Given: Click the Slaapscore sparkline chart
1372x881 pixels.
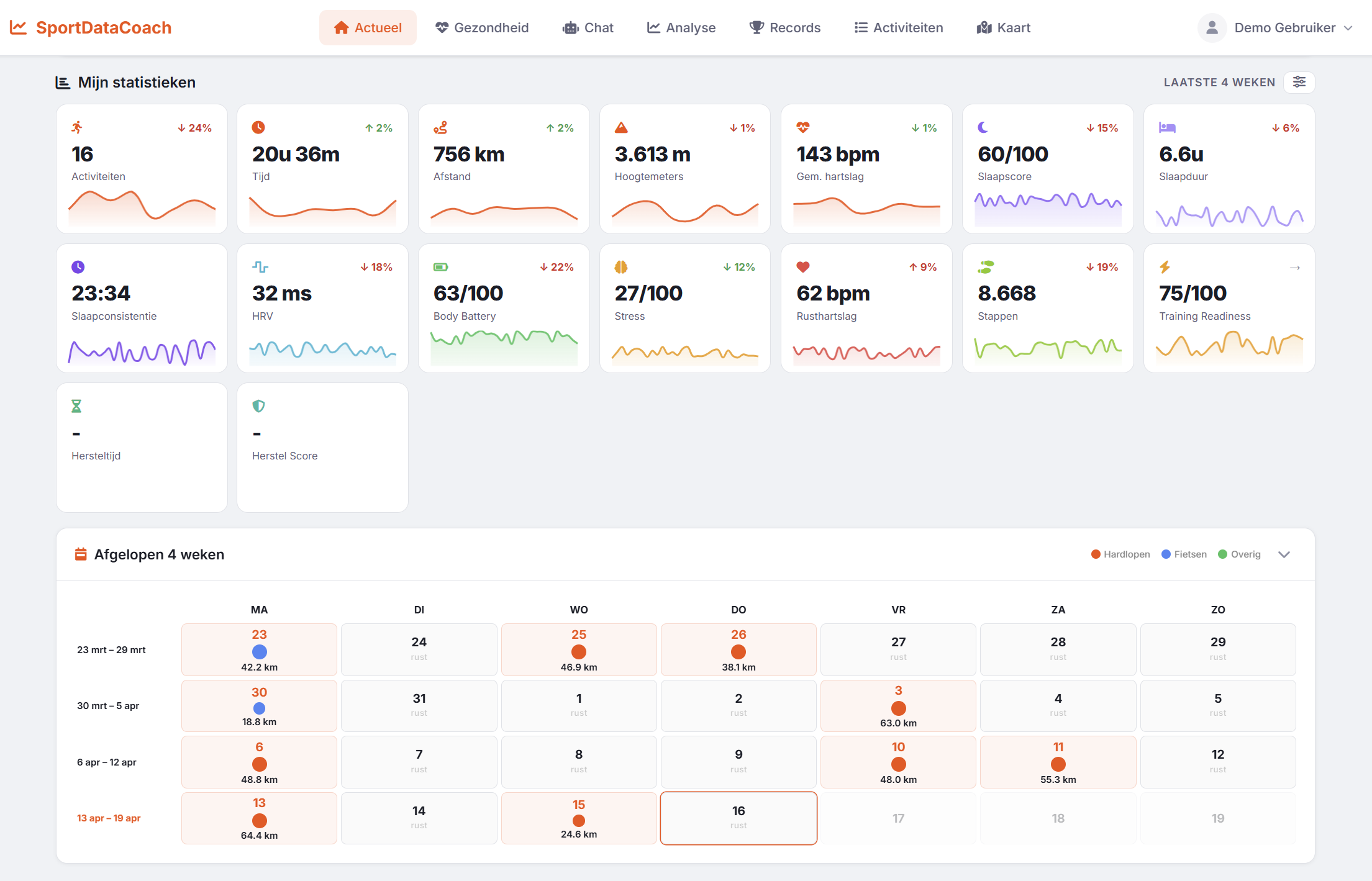Looking at the screenshot, I should pyautogui.click(x=1048, y=209).
